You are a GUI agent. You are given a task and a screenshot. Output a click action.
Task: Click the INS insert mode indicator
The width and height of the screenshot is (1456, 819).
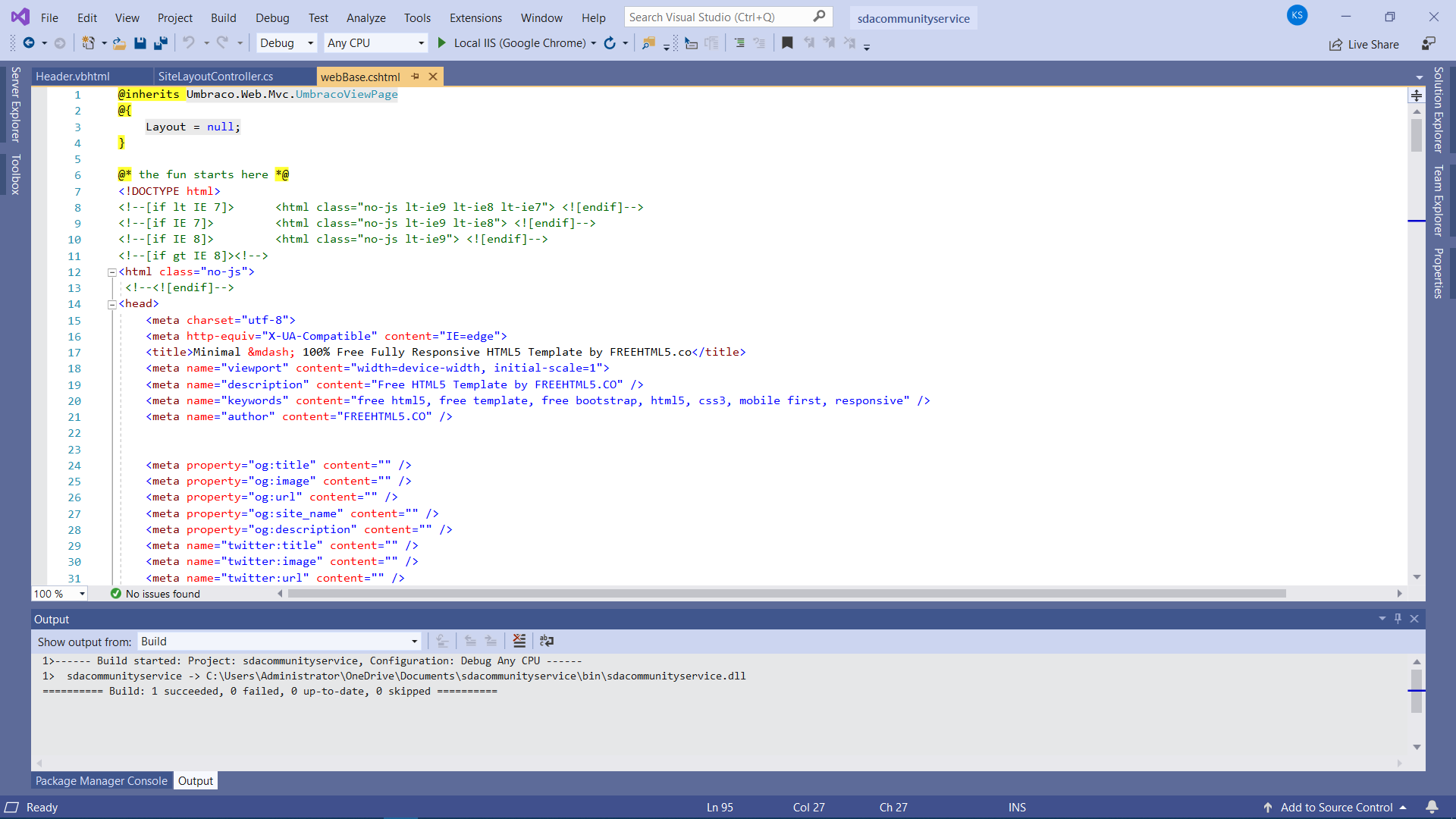click(x=1017, y=807)
